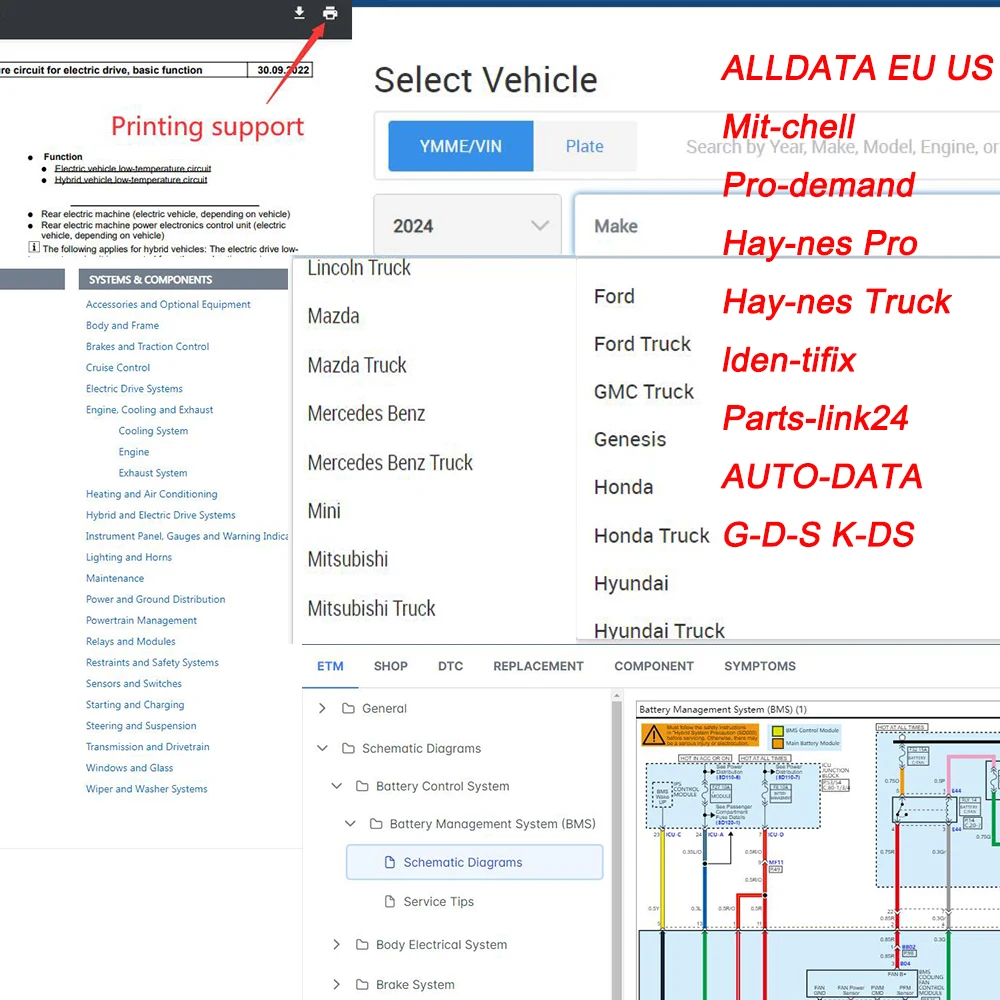Click the Schematic Diagrams document icon
The width and height of the screenshot is (1000, 1000).
coord(390,862)
